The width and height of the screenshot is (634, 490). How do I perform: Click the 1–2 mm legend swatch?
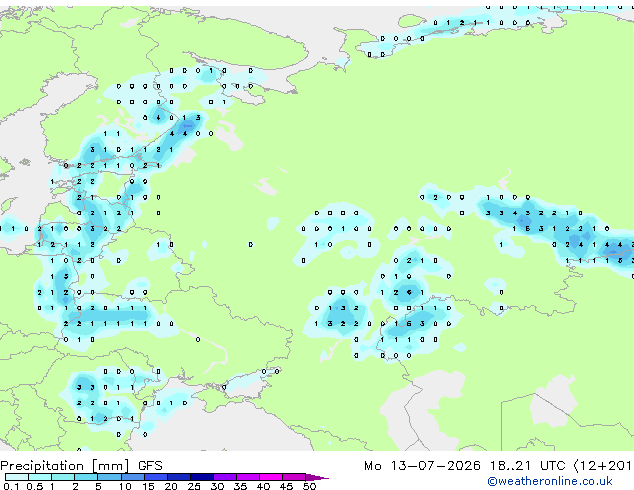tap(63, 477)
